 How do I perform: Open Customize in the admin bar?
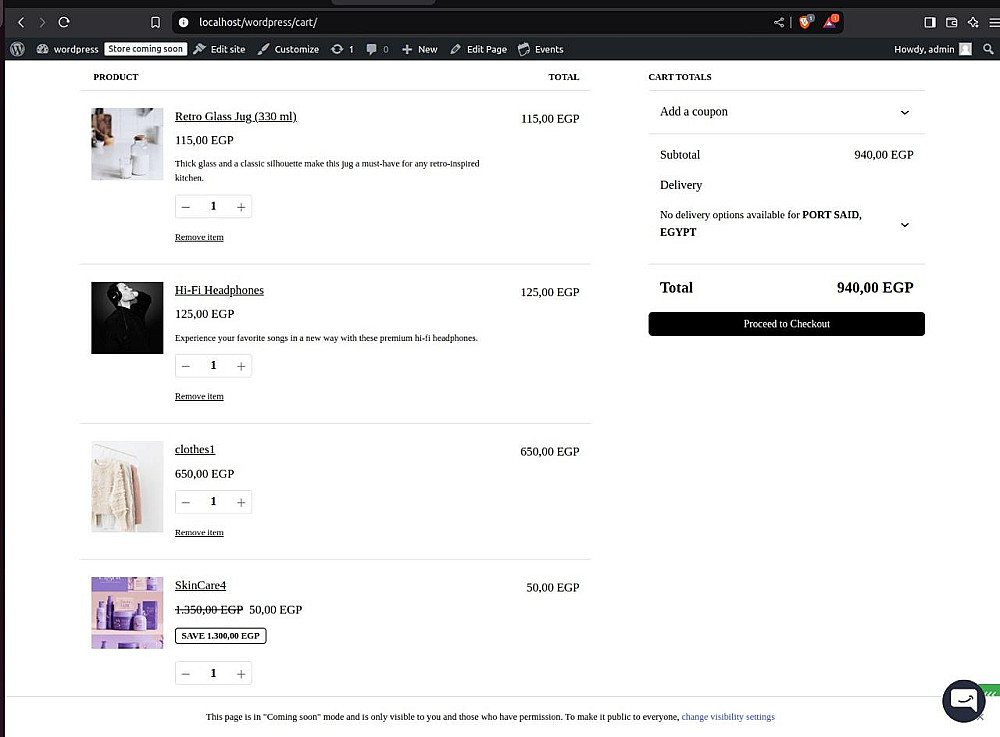coord(288,49)
